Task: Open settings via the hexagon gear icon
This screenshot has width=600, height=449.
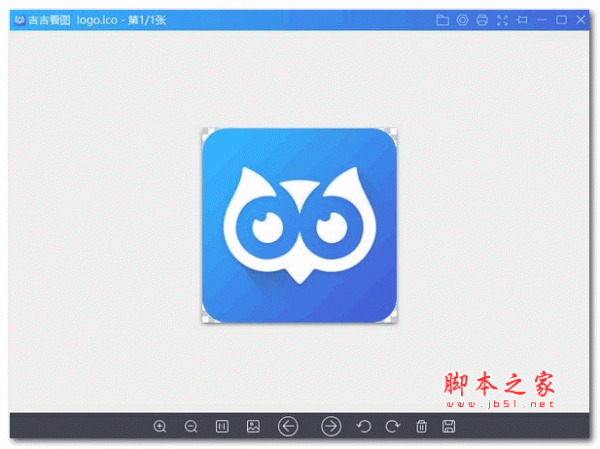Action: coord(462,20)
